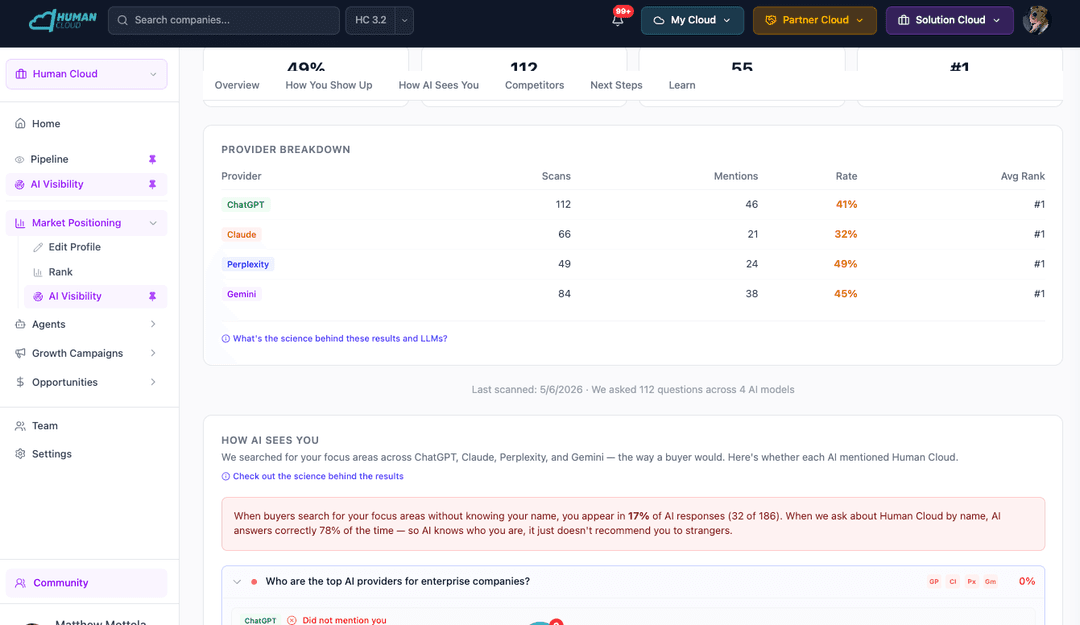Screen dimensions: 1080x625
Task: Switch to the How AI Sees You tab
Action: coord(439,85)
